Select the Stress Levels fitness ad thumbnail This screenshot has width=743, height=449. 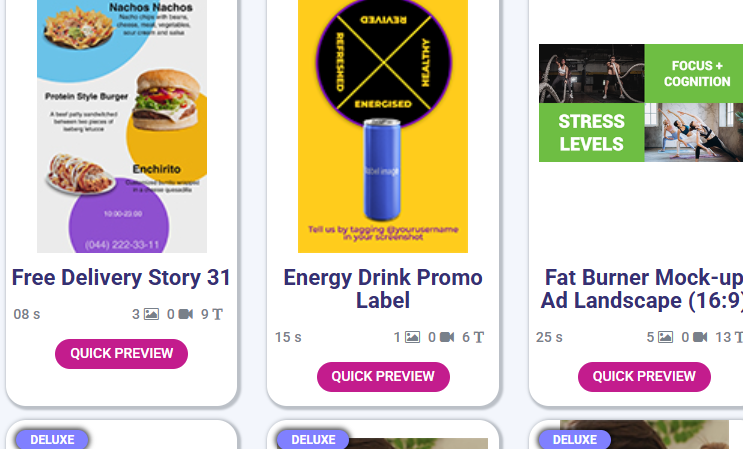pyautogui.click(x=641, y=102)
